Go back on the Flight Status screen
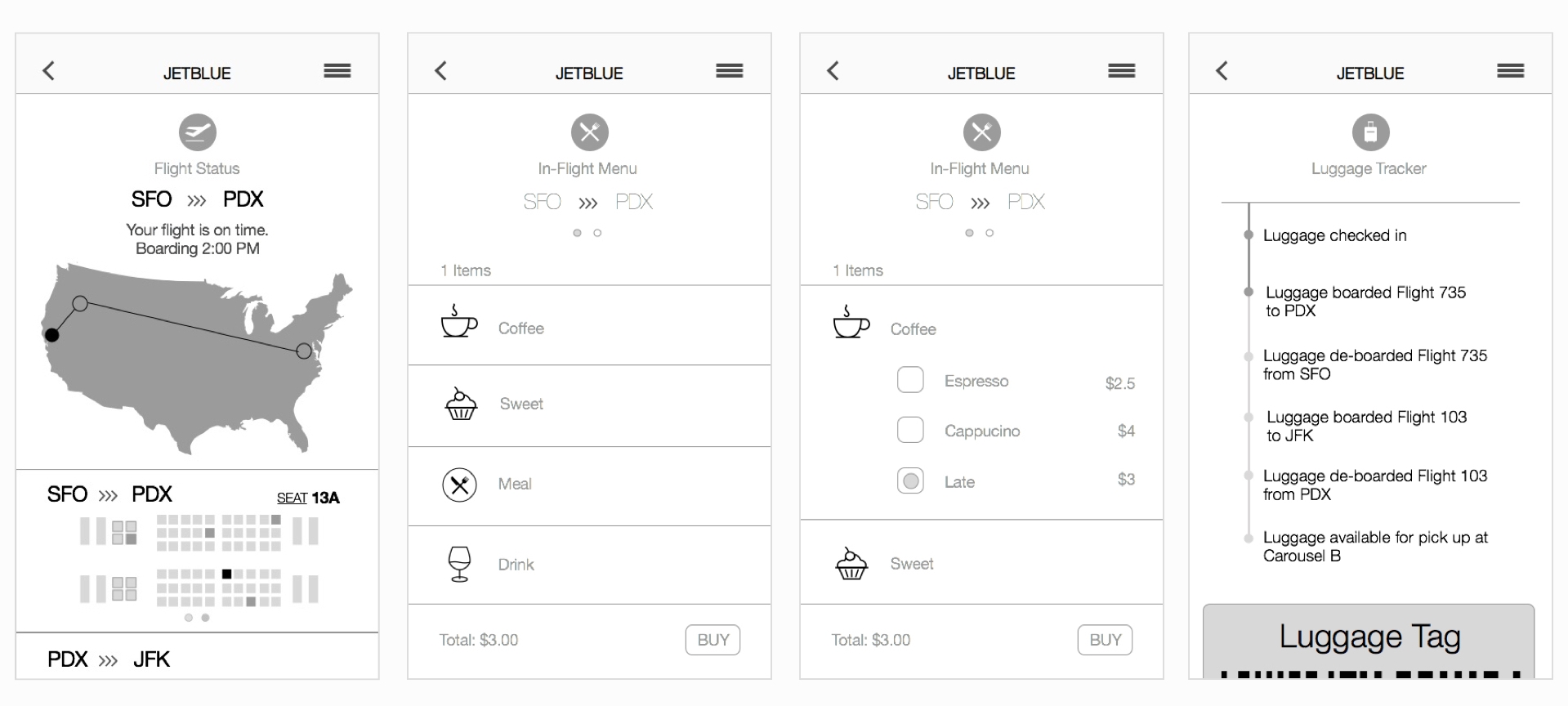Screen dimensions: 1568x706 (49, 71)
